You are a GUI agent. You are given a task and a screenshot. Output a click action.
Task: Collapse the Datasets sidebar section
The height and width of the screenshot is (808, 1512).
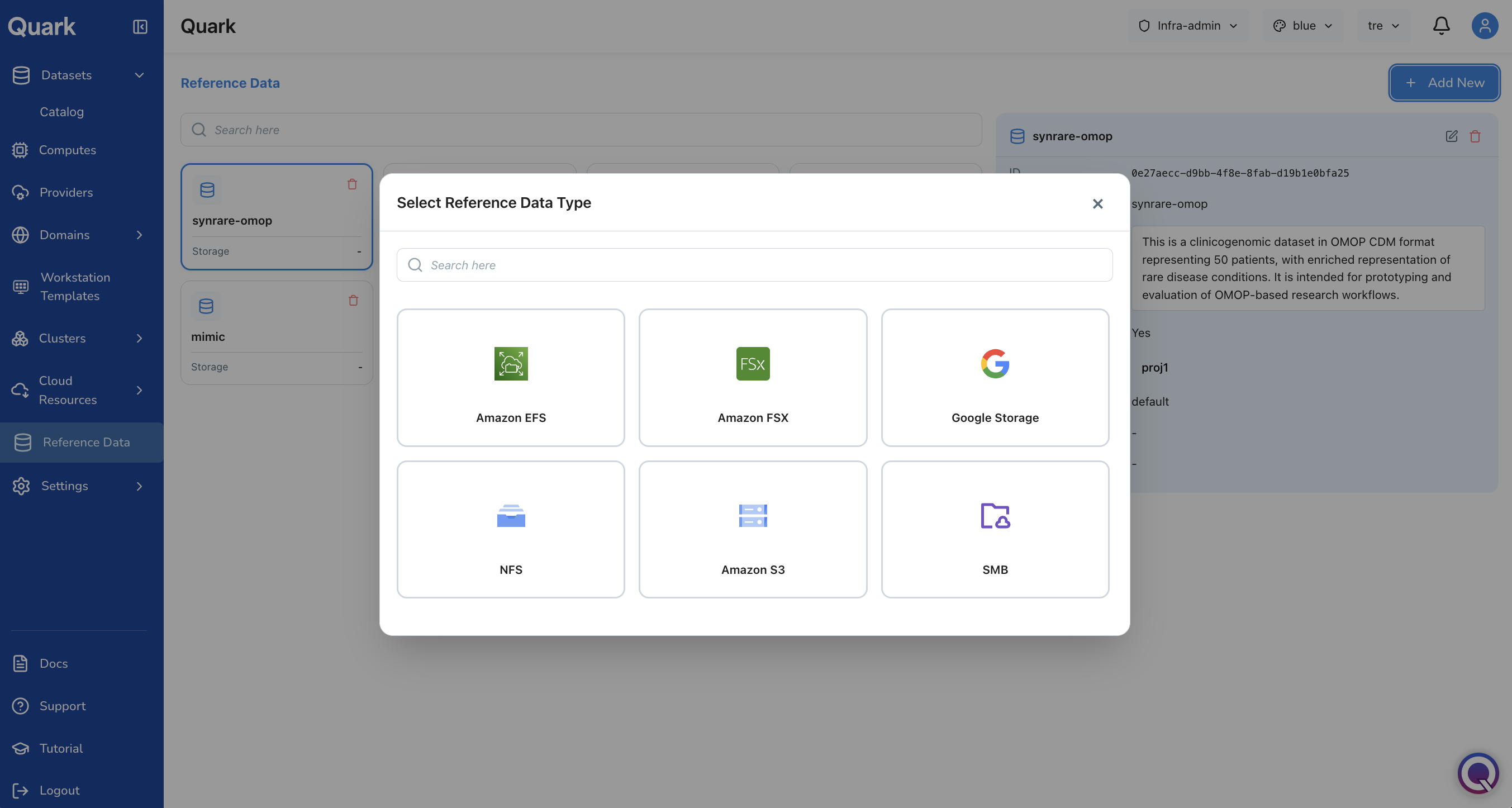[x=139, y=75]
